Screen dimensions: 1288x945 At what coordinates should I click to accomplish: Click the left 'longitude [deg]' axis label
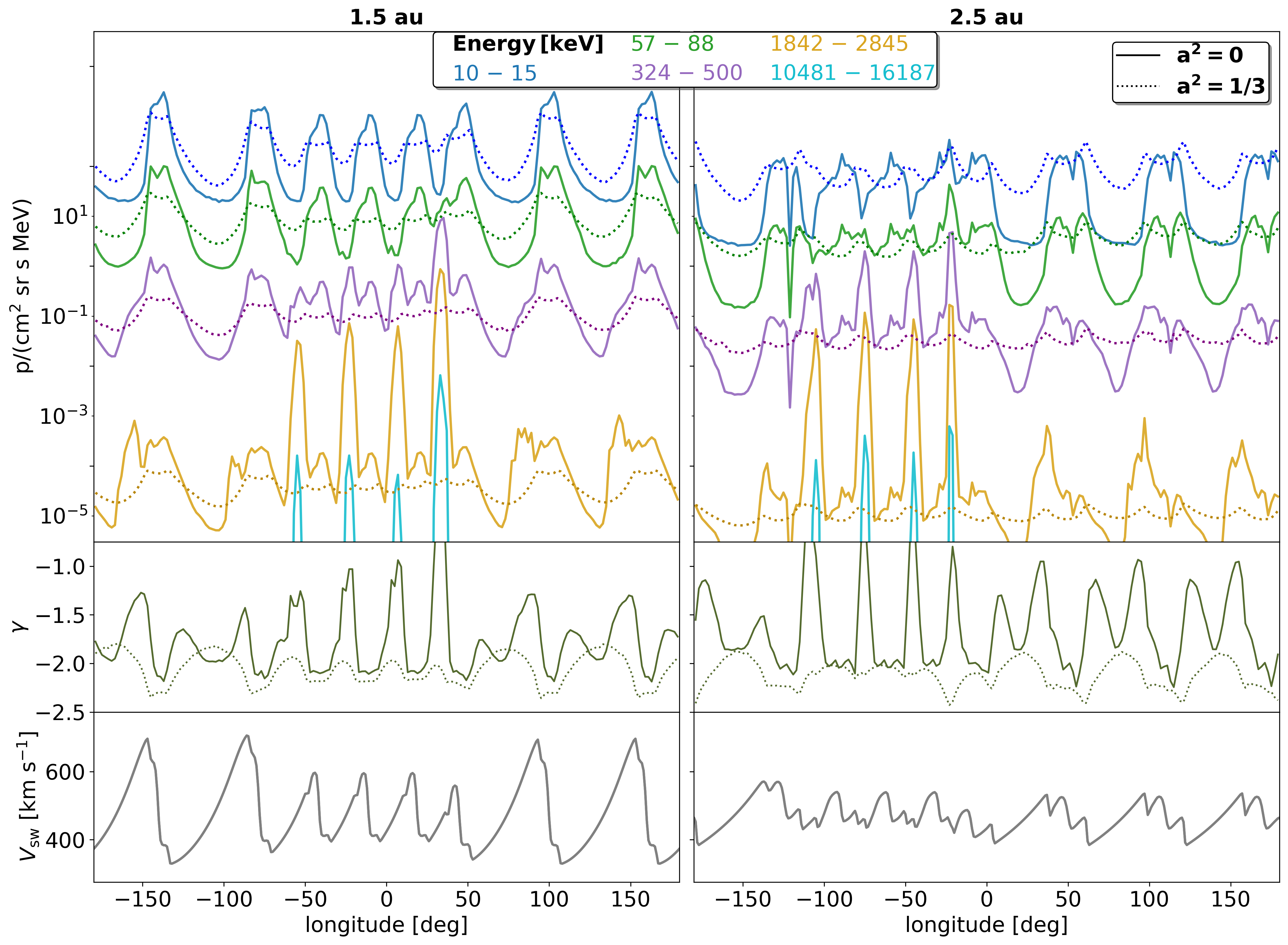point(386,925)
